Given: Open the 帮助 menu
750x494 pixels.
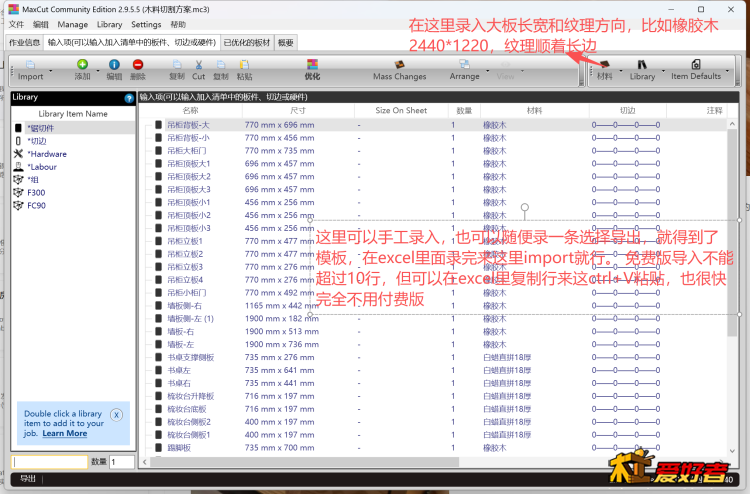Looking at the screenshot, I should coord(178,24).
